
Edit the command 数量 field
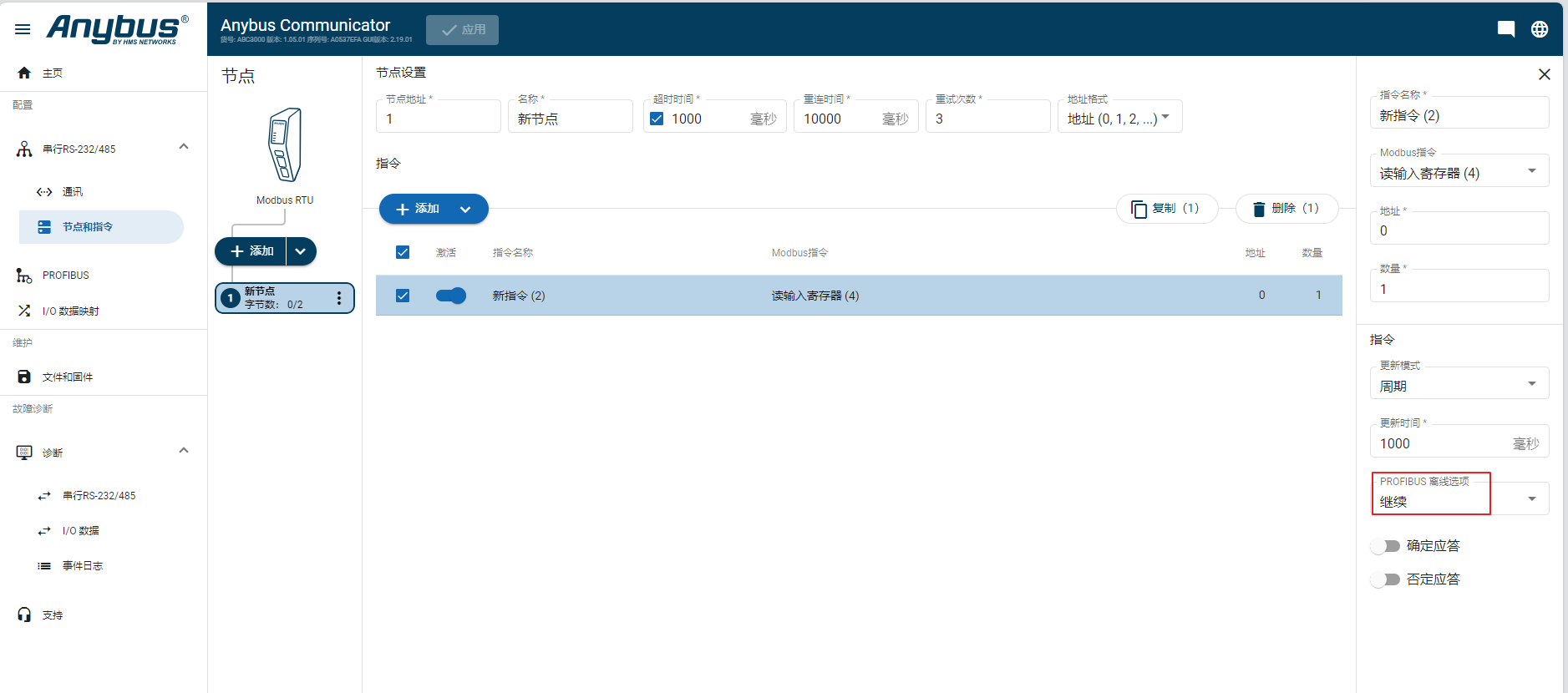[x=1459, y=286]
